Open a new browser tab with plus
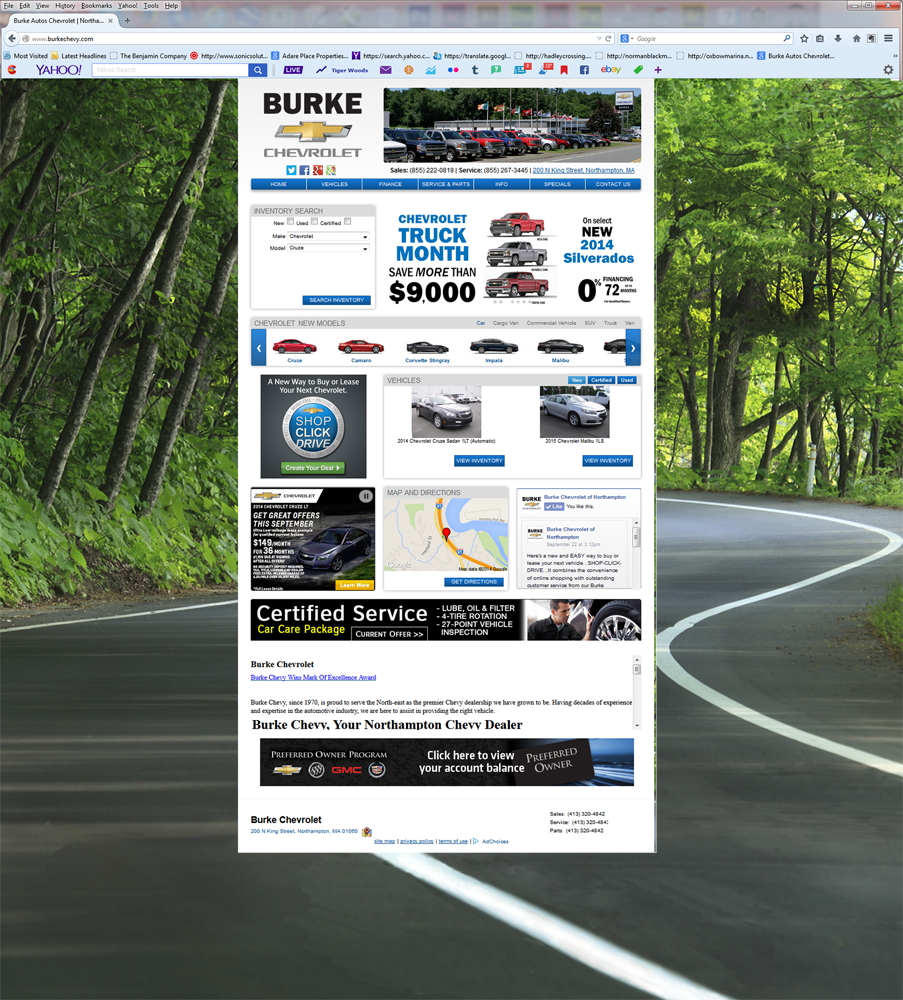Viewport: 903px width, 1000px height. (x=127, y=20)
